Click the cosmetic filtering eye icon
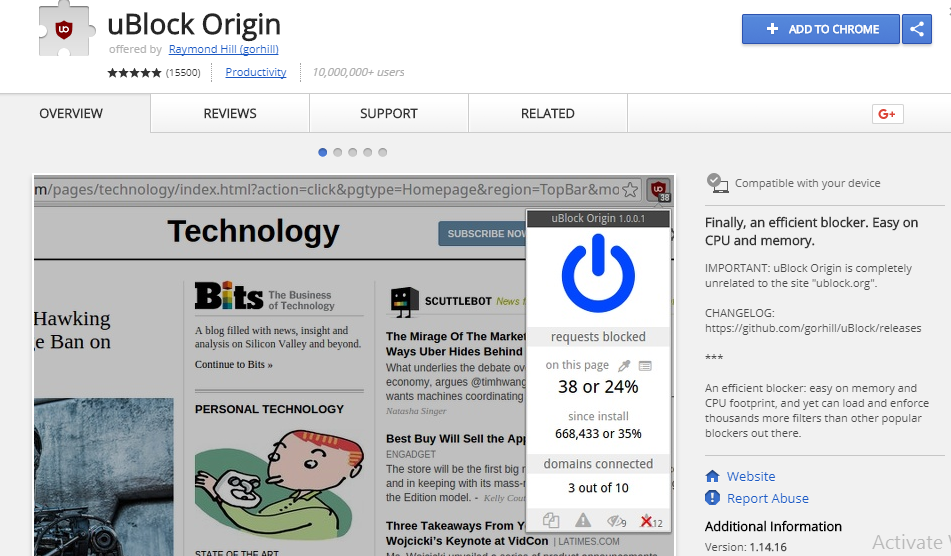Screen dimensions: 951x556 click(616, 521)
